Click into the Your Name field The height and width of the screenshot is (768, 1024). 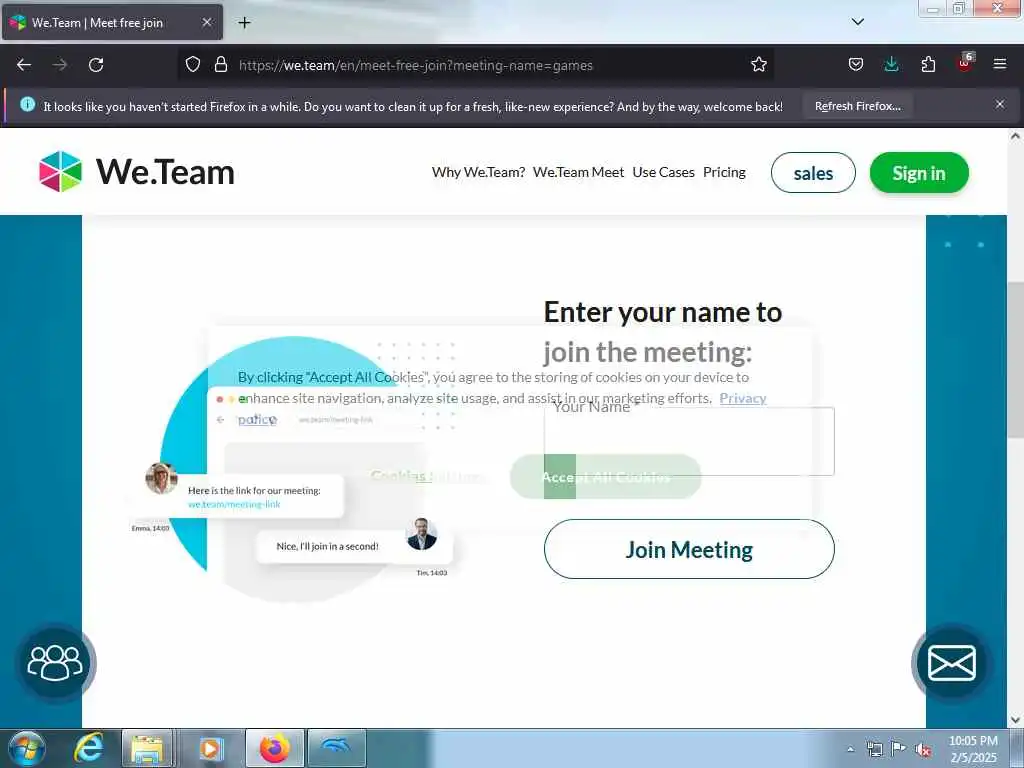coord(689,441)
